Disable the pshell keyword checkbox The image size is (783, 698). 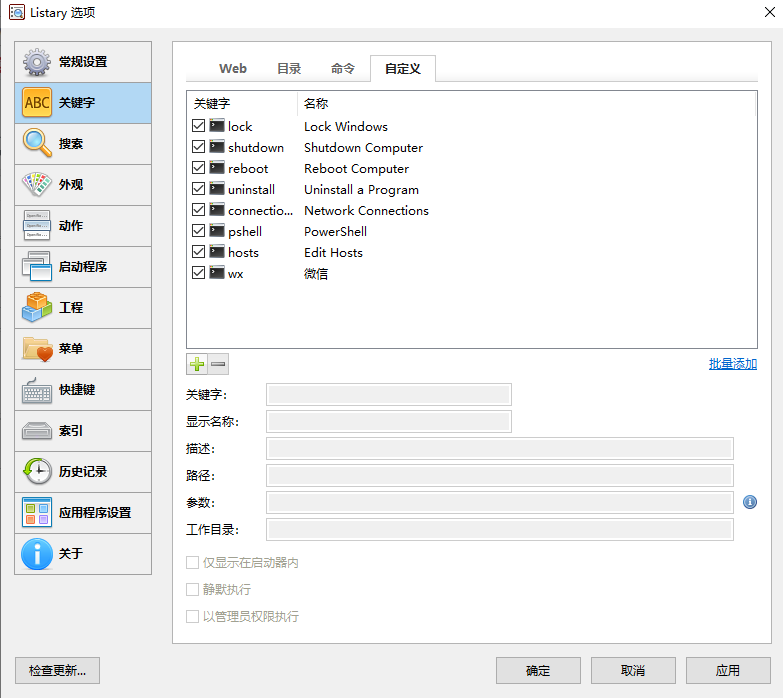(x=198, y=231)
